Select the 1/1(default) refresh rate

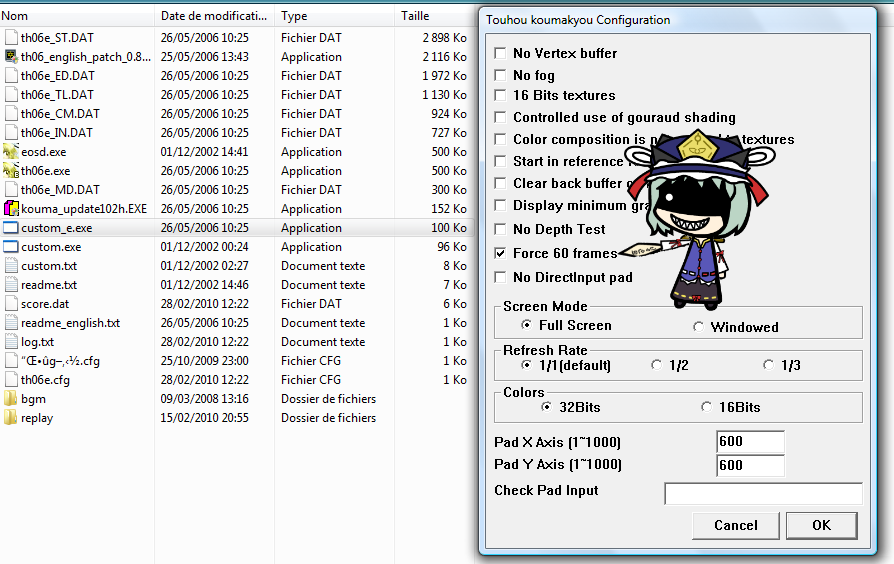[x=526, y=365]
